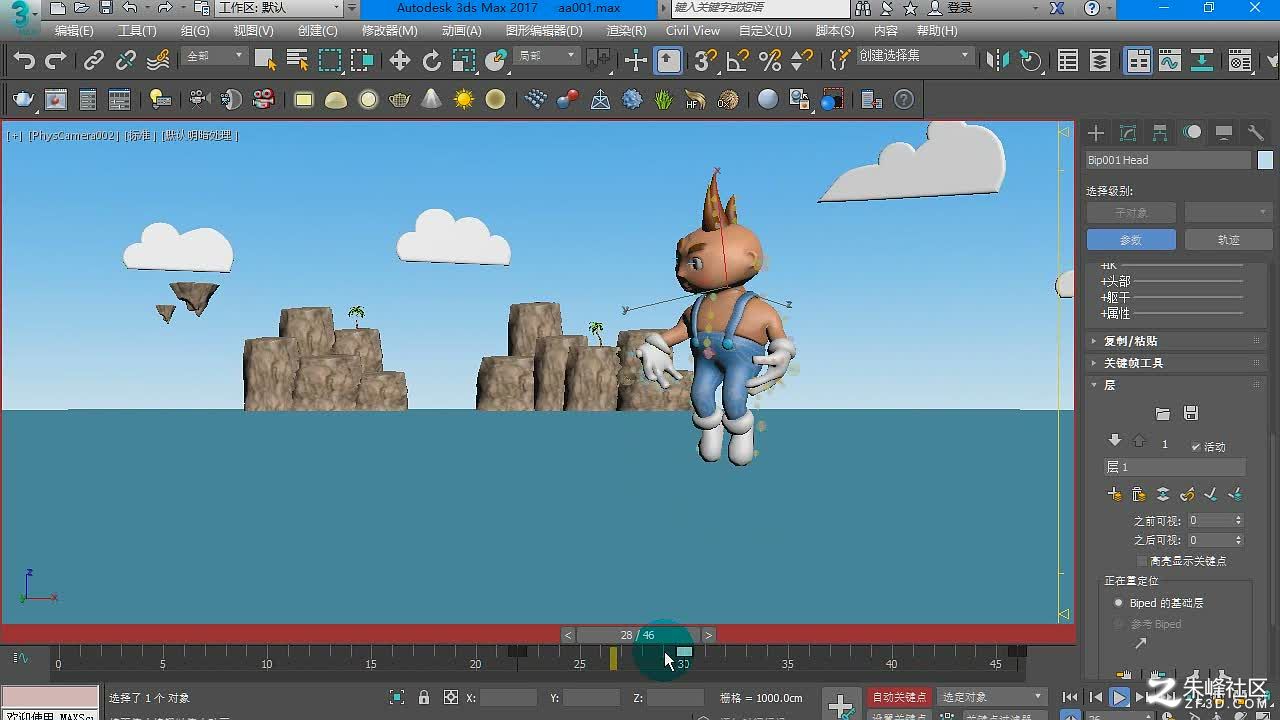Open the Curve Editor
1280x720 pixels.
click(x=1170, y=61)
